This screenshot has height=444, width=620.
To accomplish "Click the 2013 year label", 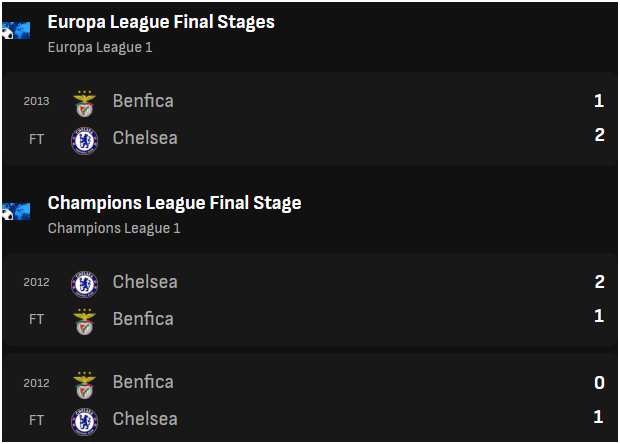I will click(36, 101).
